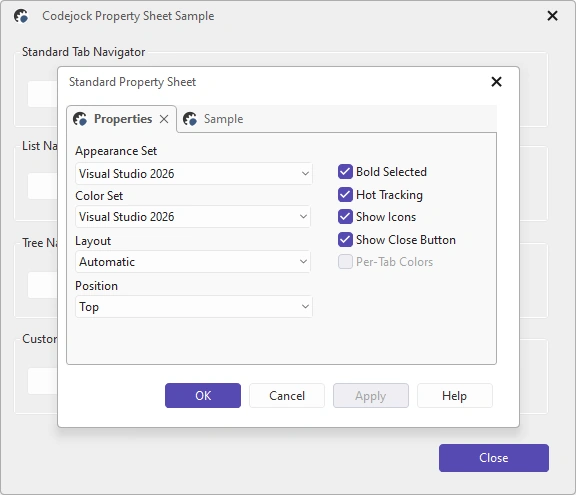The width and height of the screenshot is (576, 495).
Task: Switch to the Properties tab
Action: coord(123,119)
